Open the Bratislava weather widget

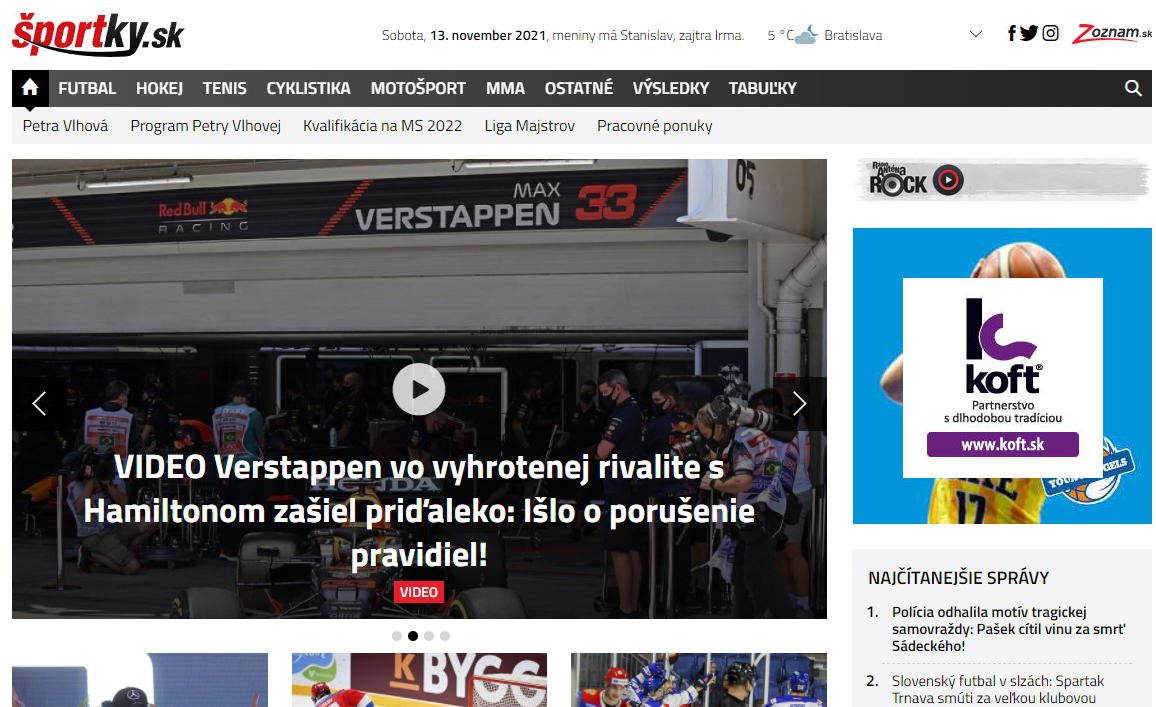(x=825, y=35)
